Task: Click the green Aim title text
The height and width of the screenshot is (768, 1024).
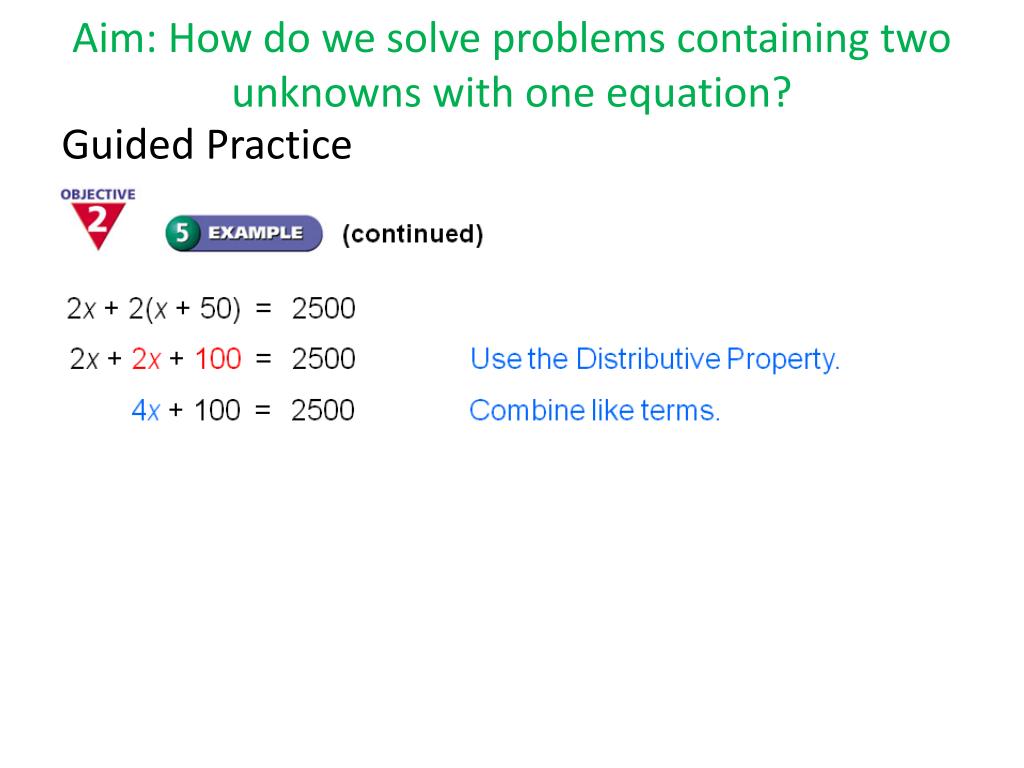Action: click(x=511, y=65)
